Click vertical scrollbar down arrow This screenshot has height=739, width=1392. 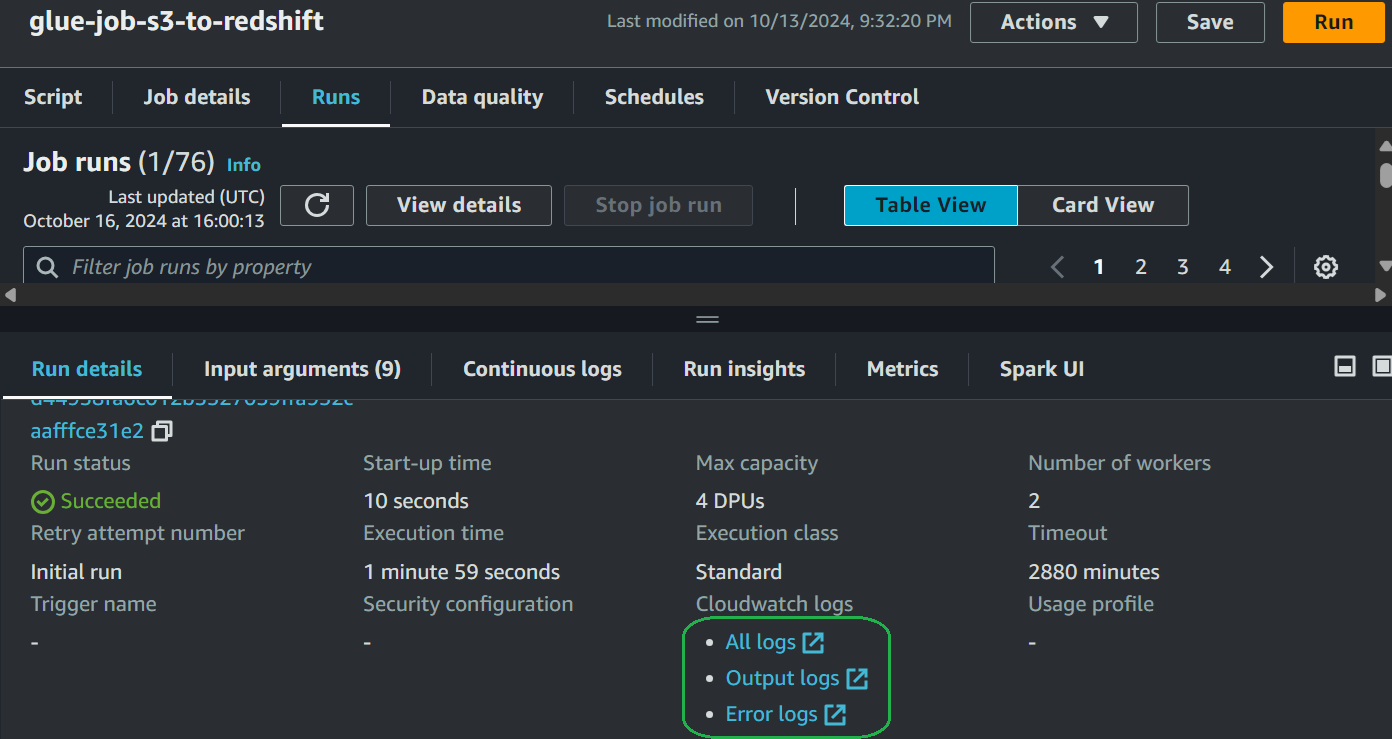(1385, 265)
